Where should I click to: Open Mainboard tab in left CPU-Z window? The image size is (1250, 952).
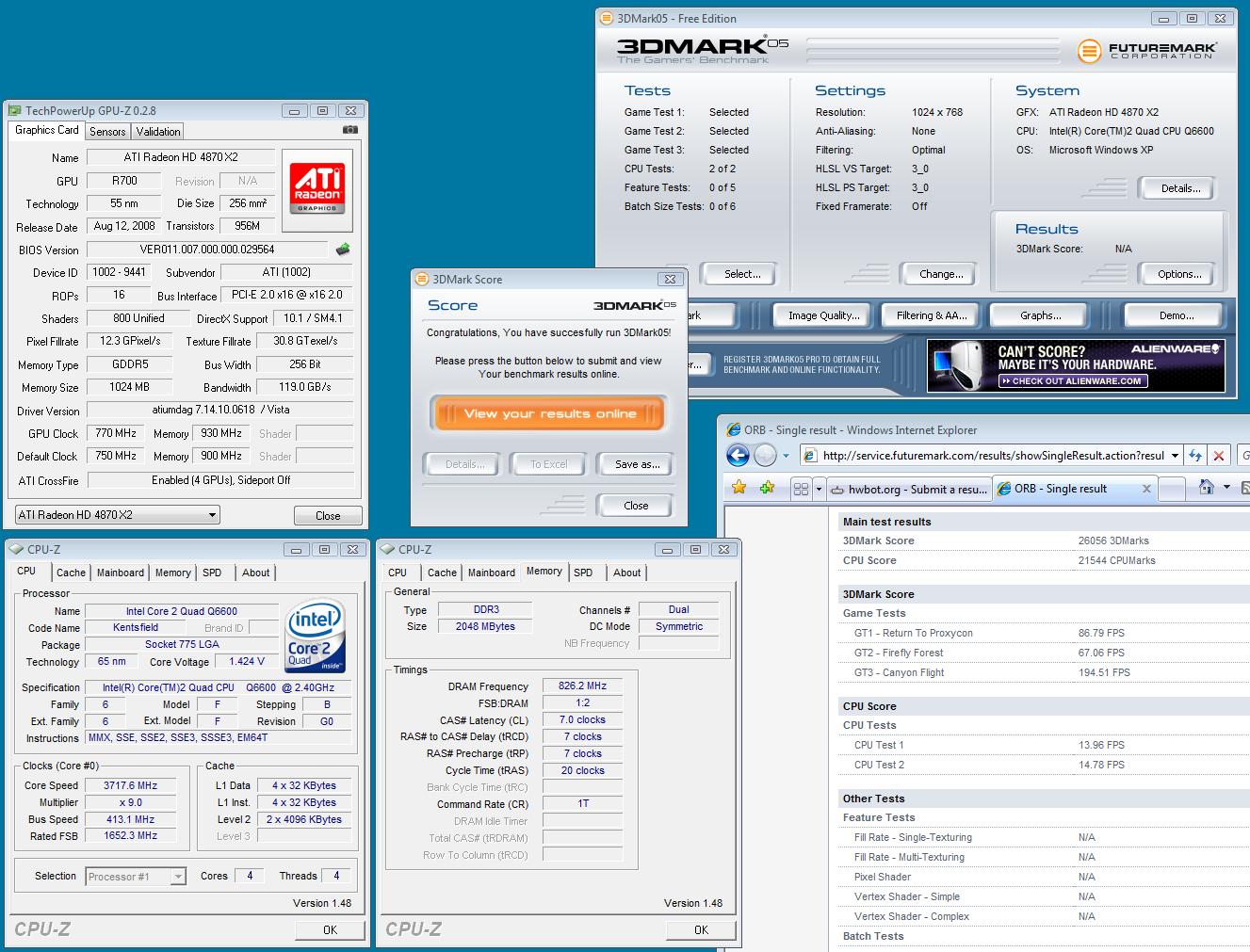click(121, 573)
